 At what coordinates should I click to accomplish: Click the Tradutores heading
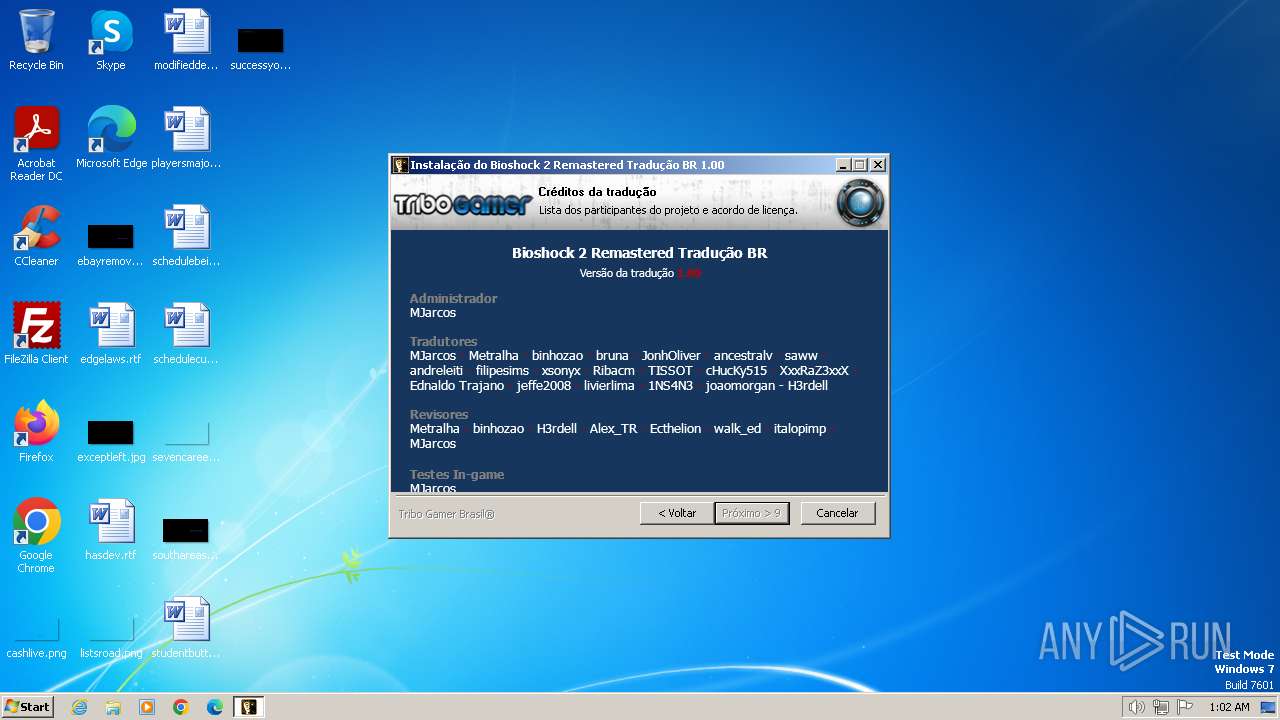(x=443, y=342)
